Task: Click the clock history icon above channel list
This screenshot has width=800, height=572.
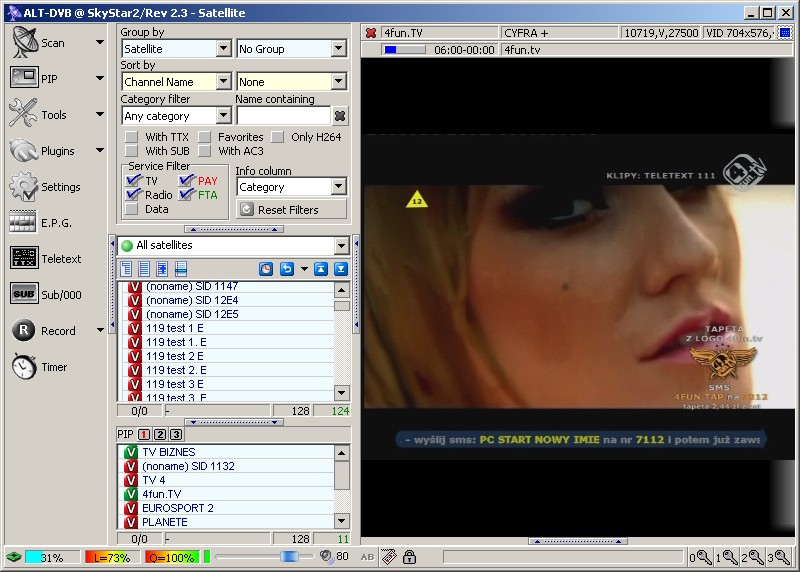Action: (266, 269)
